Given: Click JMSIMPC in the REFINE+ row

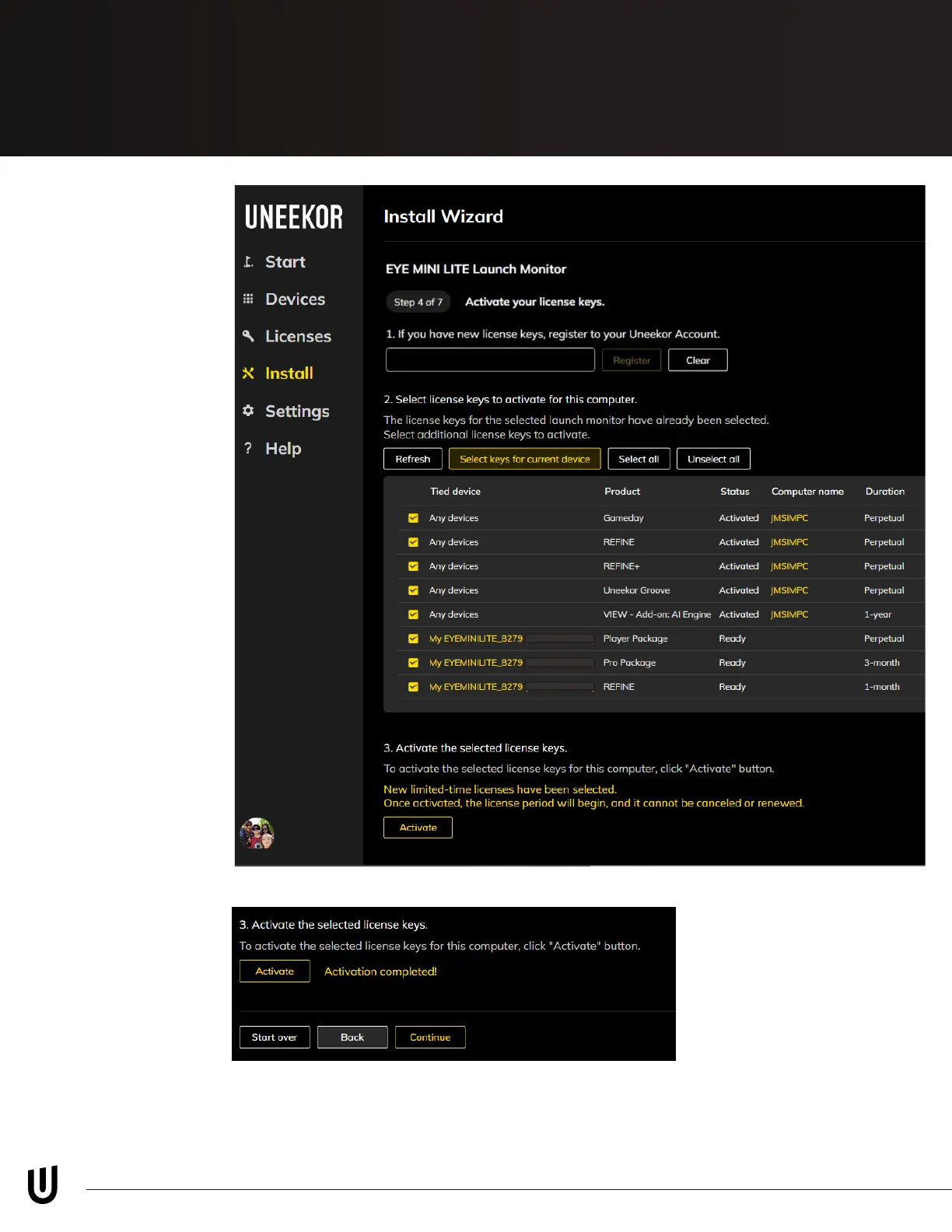Looking at the screenshot, I should coord(789,566).
